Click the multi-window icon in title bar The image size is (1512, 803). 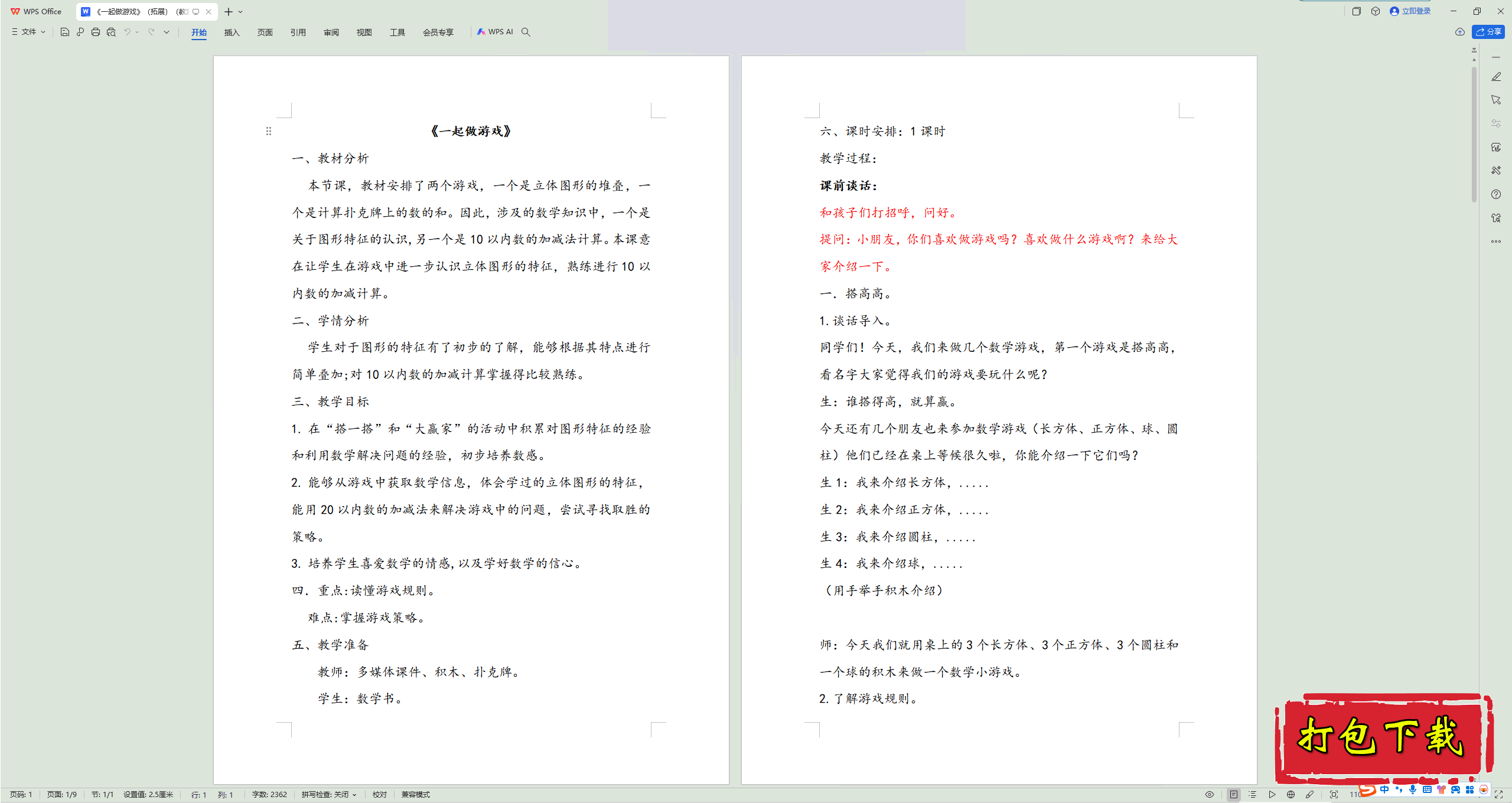(x=1357, y=11)
